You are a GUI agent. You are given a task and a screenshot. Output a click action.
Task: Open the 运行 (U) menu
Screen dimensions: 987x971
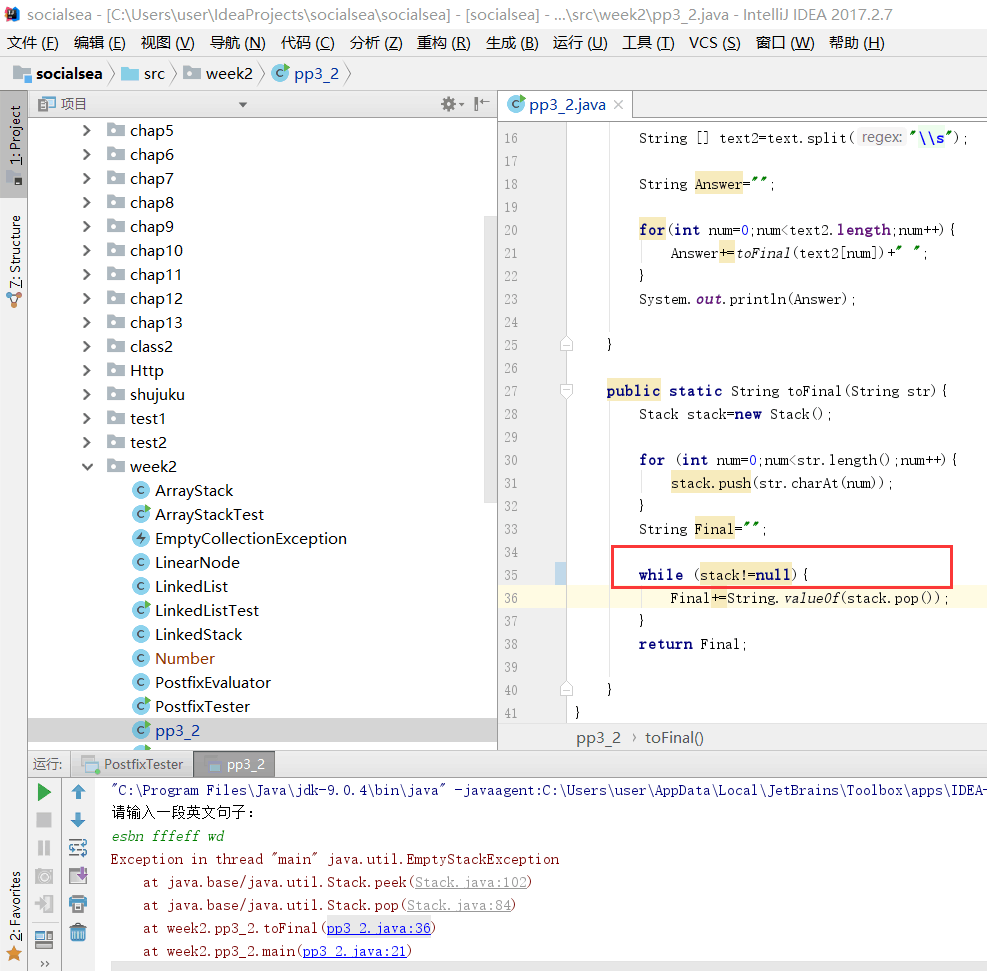click(x=580, y=43)
